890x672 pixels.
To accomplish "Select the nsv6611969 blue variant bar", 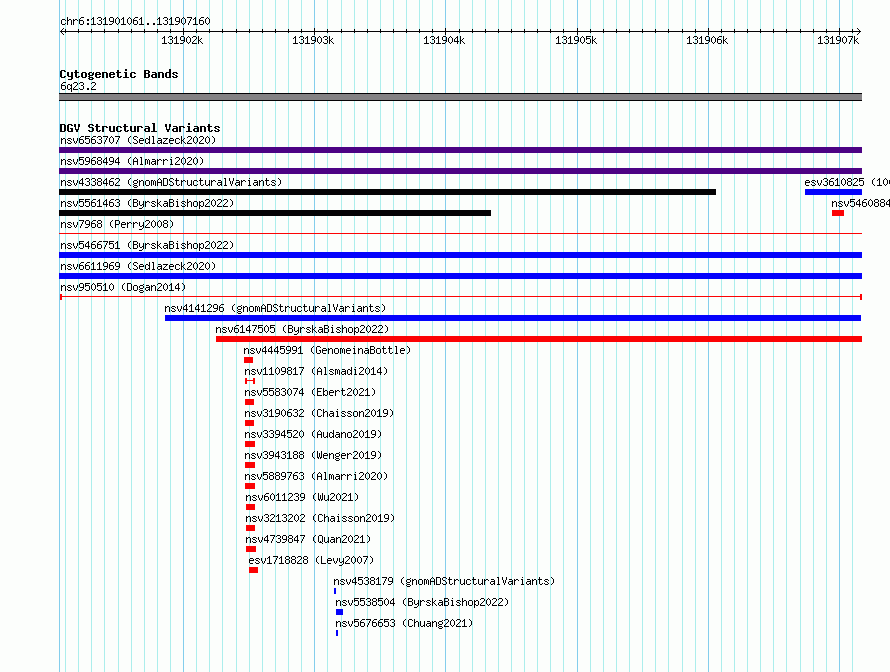I will [460, 276].
